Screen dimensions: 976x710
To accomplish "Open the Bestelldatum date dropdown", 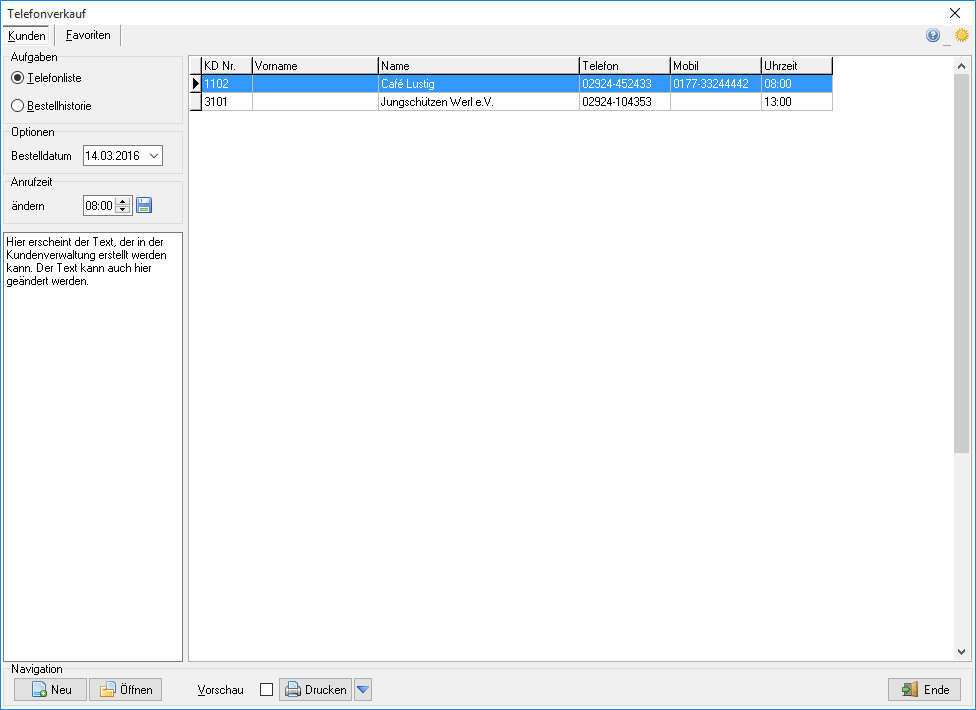I will pyautogui.click(x=154, y=156).
